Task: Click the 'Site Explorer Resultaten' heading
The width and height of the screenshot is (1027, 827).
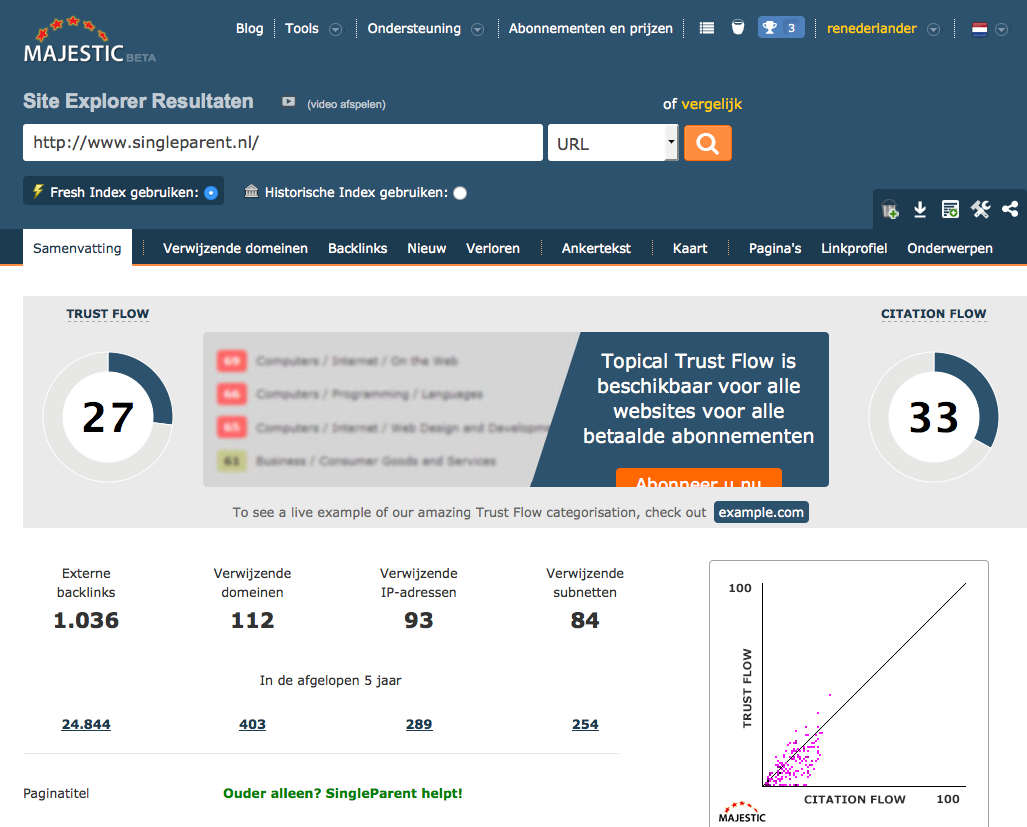Action: [138, 101]
